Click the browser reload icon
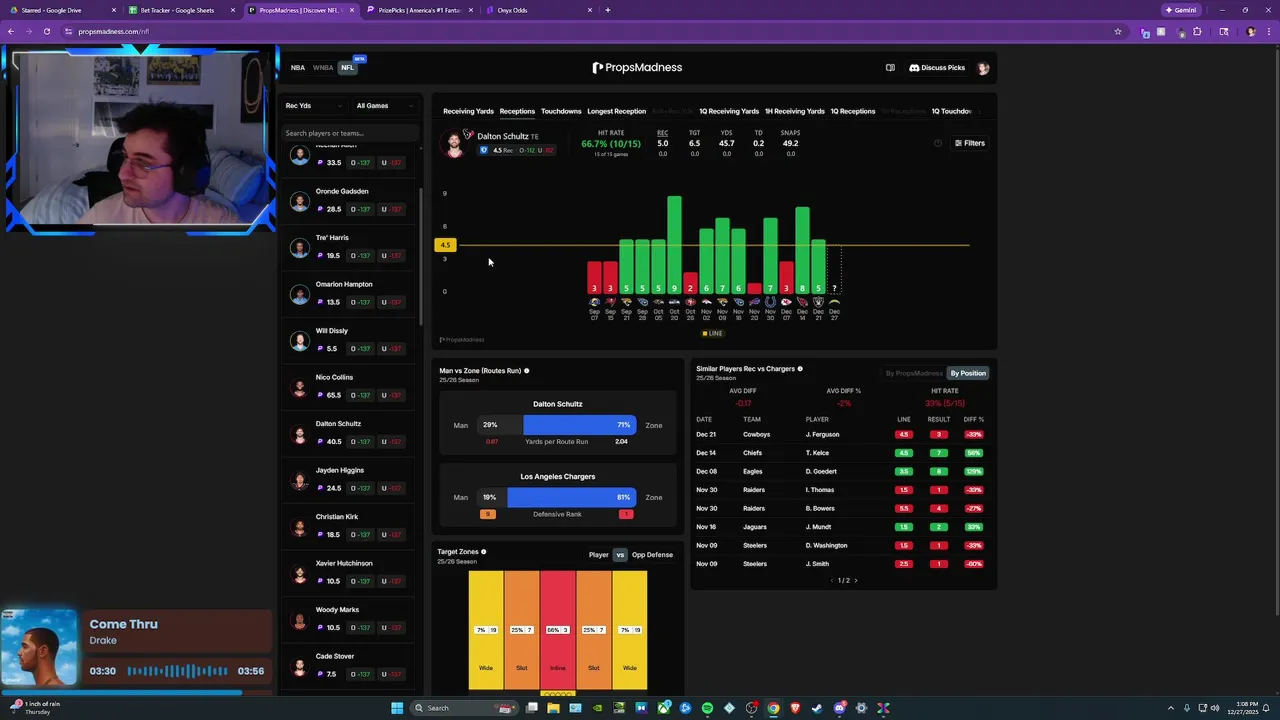 point(46,31)
